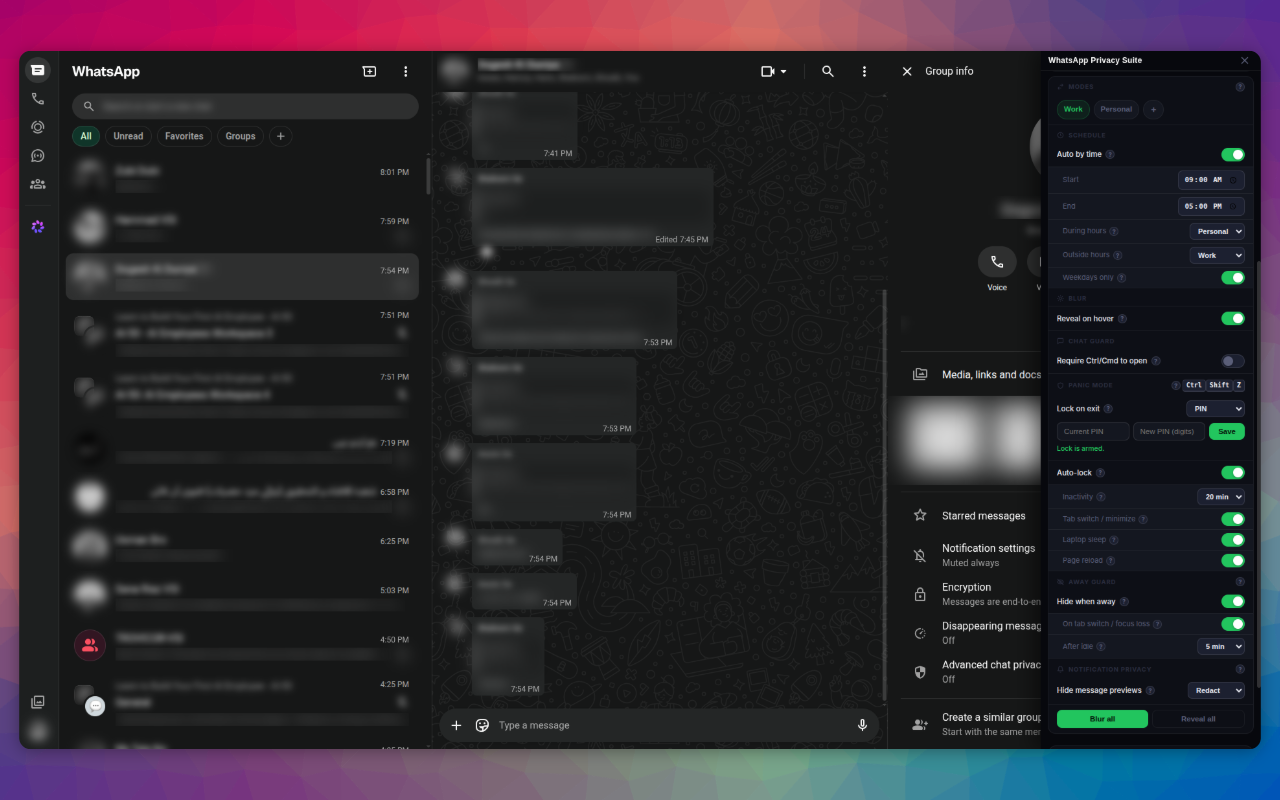Viewport: 1280px width, 800px height.
Task: Open Hide message previews Redact dropdown
Action: pos(1216,691)
